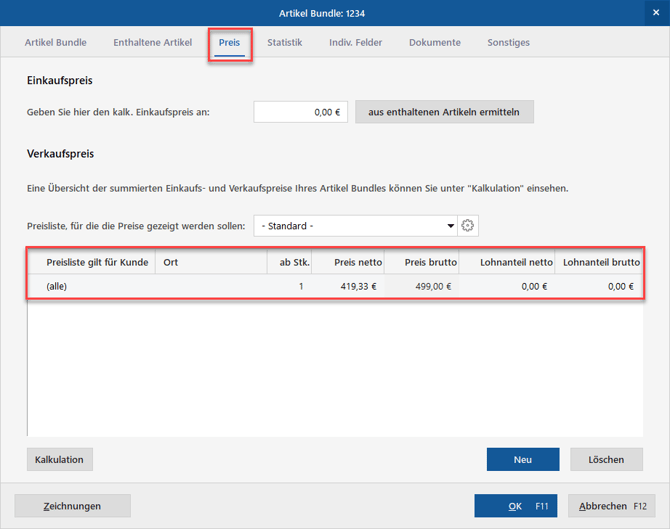
Task: Switch to the Sonstiges tab
Action: click(x=508, y=42)
